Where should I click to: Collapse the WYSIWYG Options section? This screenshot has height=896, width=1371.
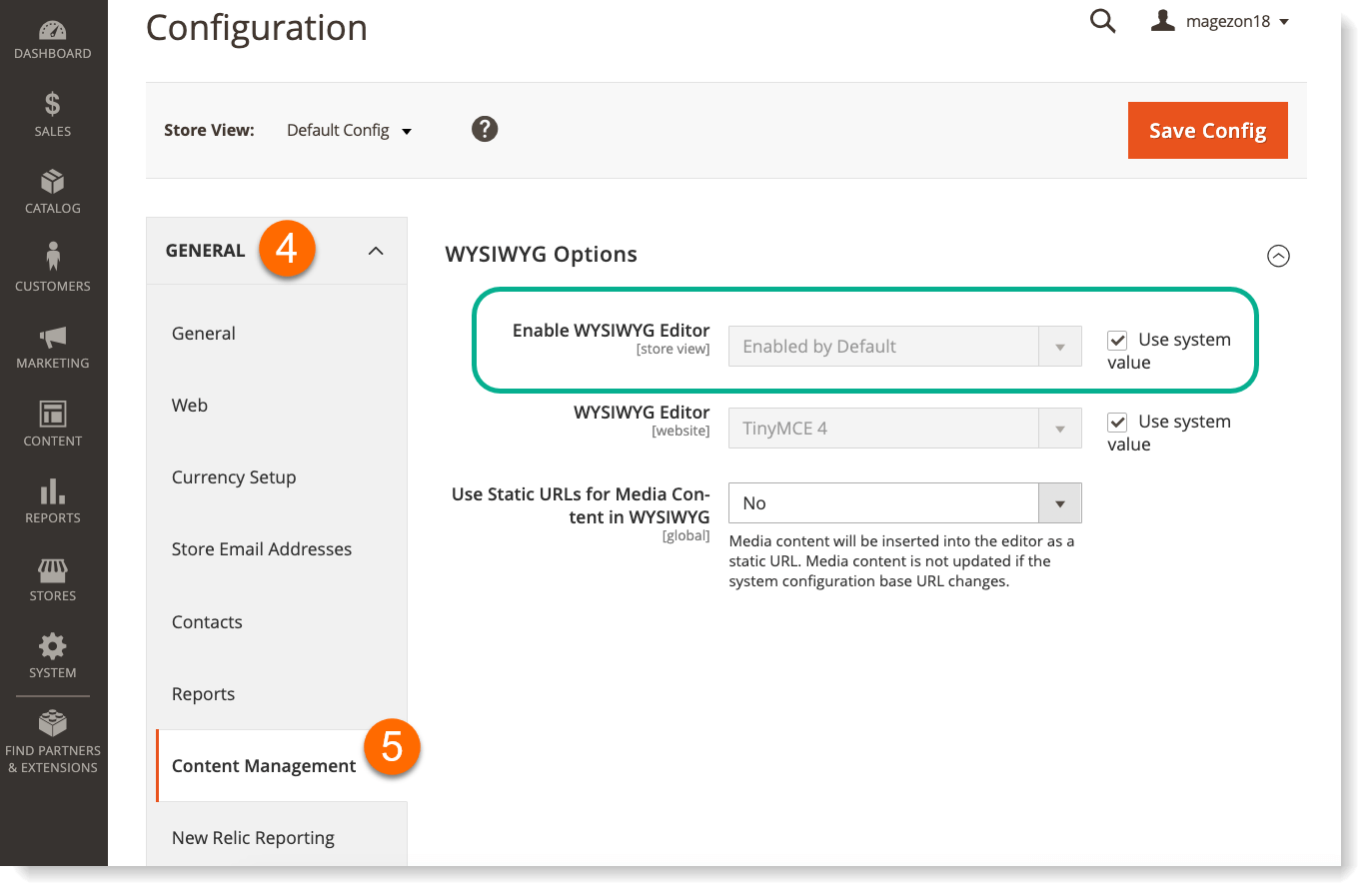tap(1278, 256)
